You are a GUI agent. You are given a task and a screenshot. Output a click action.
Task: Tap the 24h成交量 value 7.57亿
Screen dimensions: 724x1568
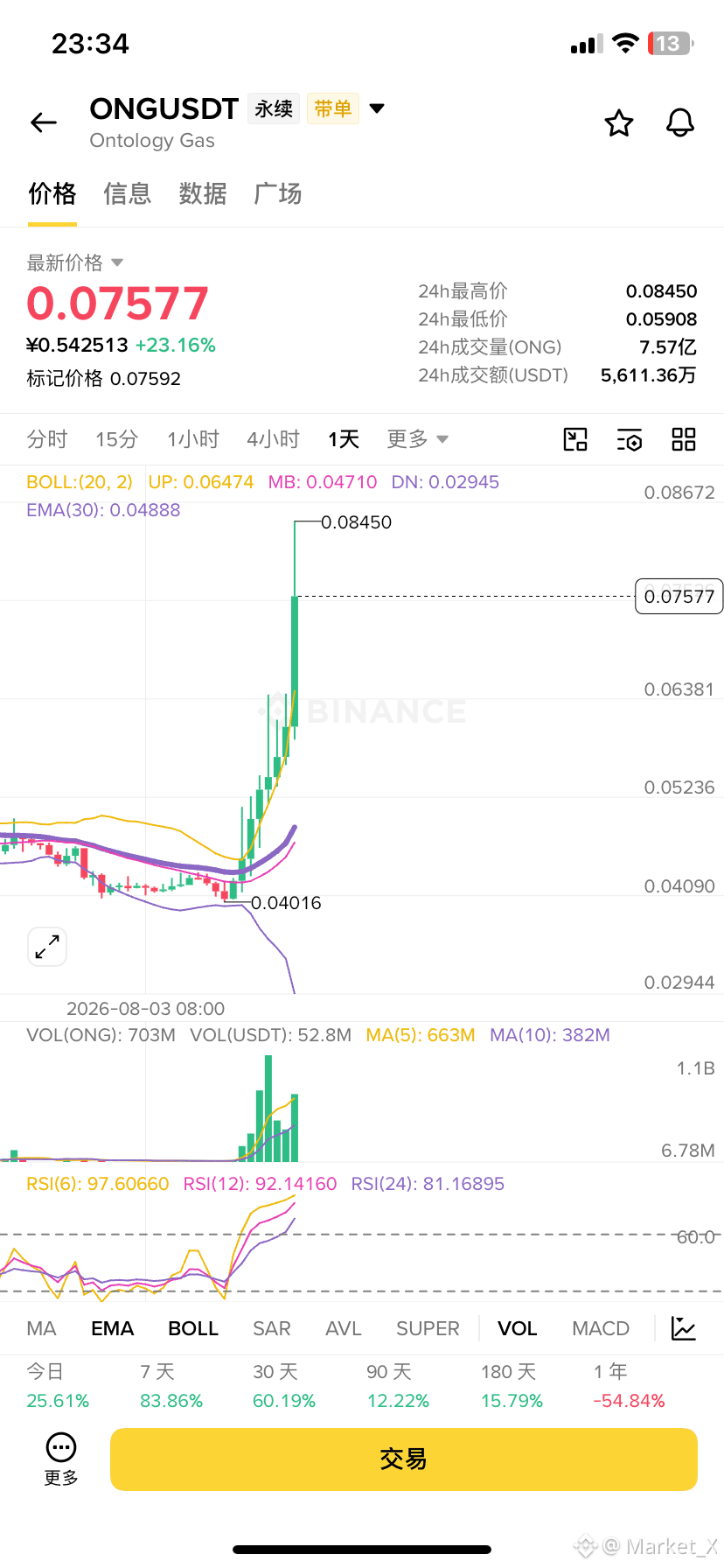(668, 347)
